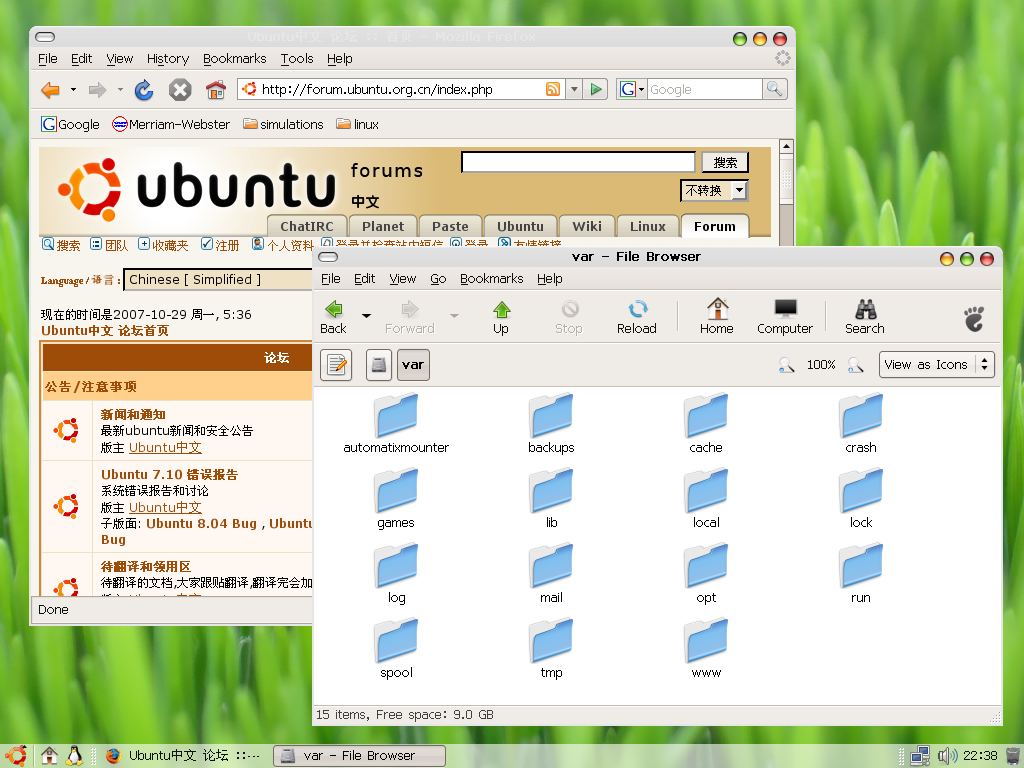The height and width of the screenshot is (768, 1024).
Task: Switch to Ubuntu中文 Firefox taskbar button
Action: (x=184, y=756)
